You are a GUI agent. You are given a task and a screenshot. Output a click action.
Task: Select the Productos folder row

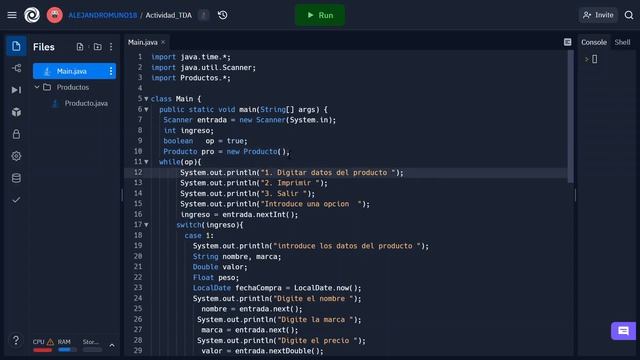pos(74,87)
